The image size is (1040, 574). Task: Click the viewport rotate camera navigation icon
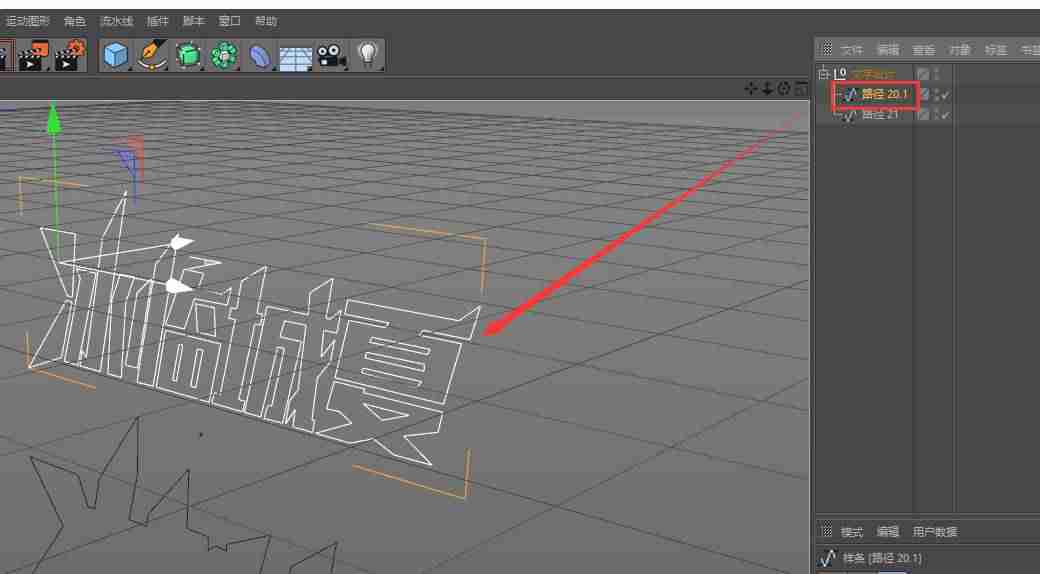point(784,88)
